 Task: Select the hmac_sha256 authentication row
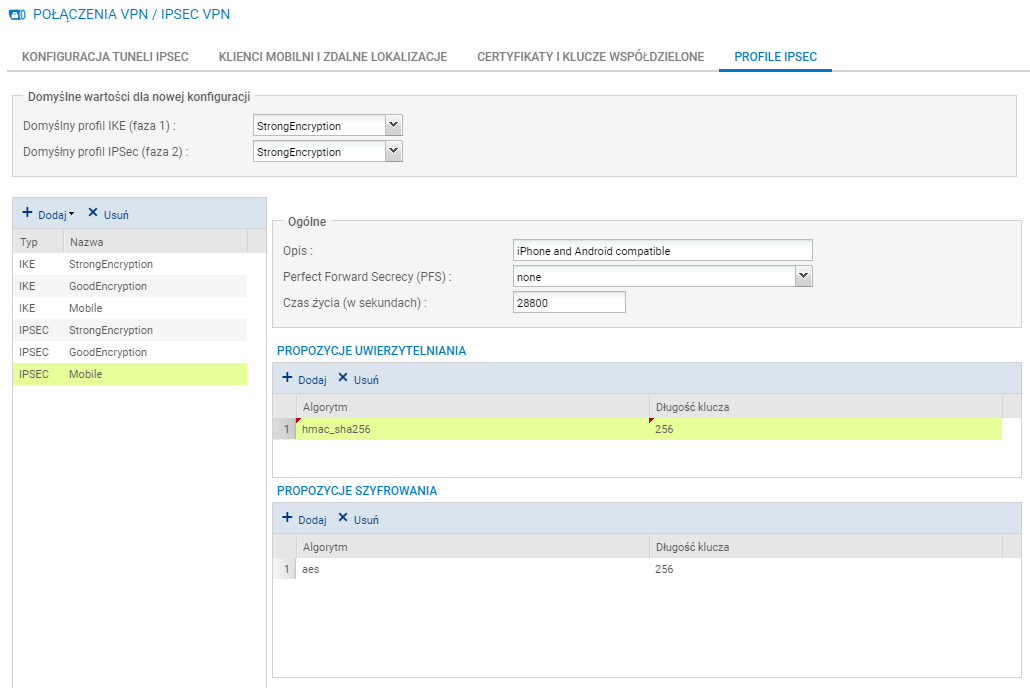coord(472,429)
